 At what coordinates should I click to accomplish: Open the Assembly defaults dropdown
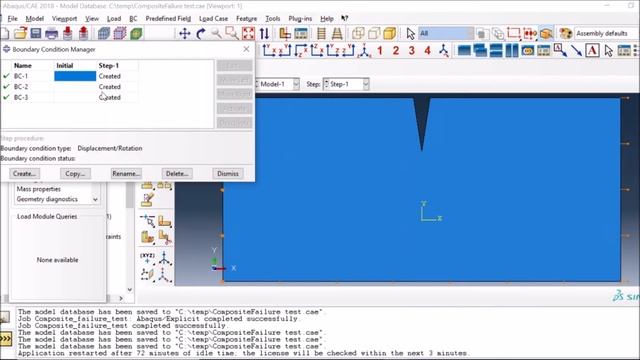pos(607,33)
